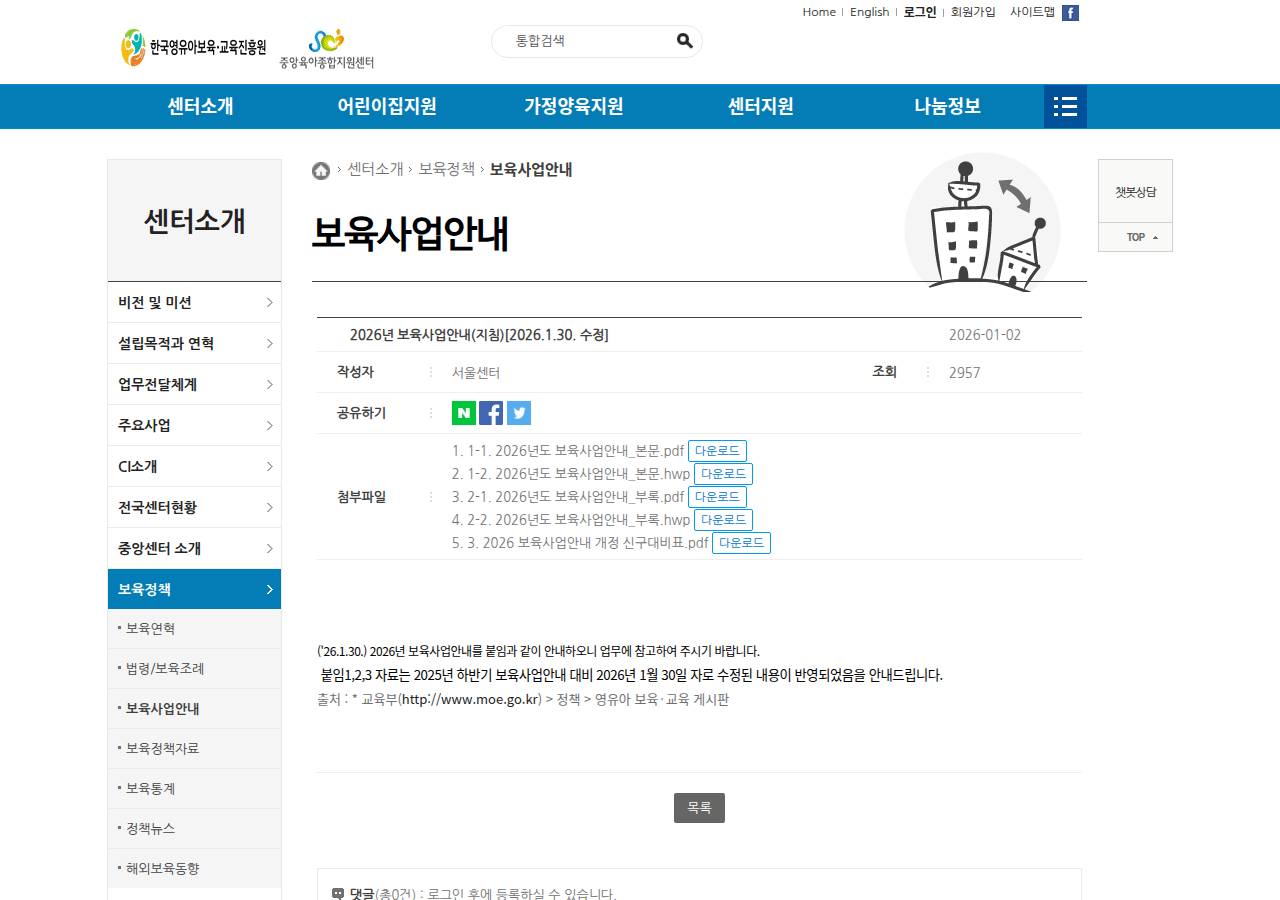Click the 목록 list button
The image size is (1280, 900).
click(x=699, y=808)
